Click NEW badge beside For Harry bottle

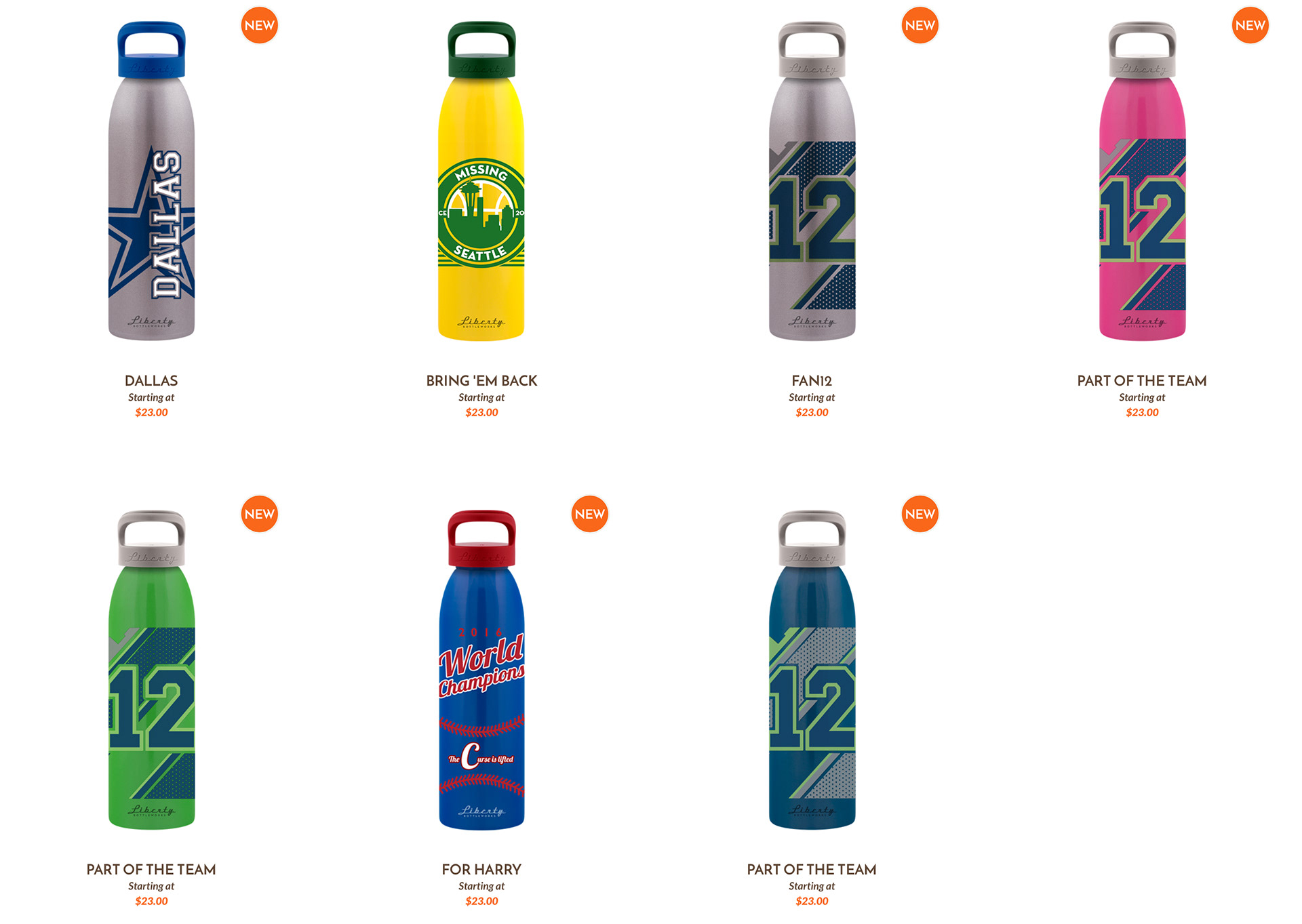coord(590,514)
